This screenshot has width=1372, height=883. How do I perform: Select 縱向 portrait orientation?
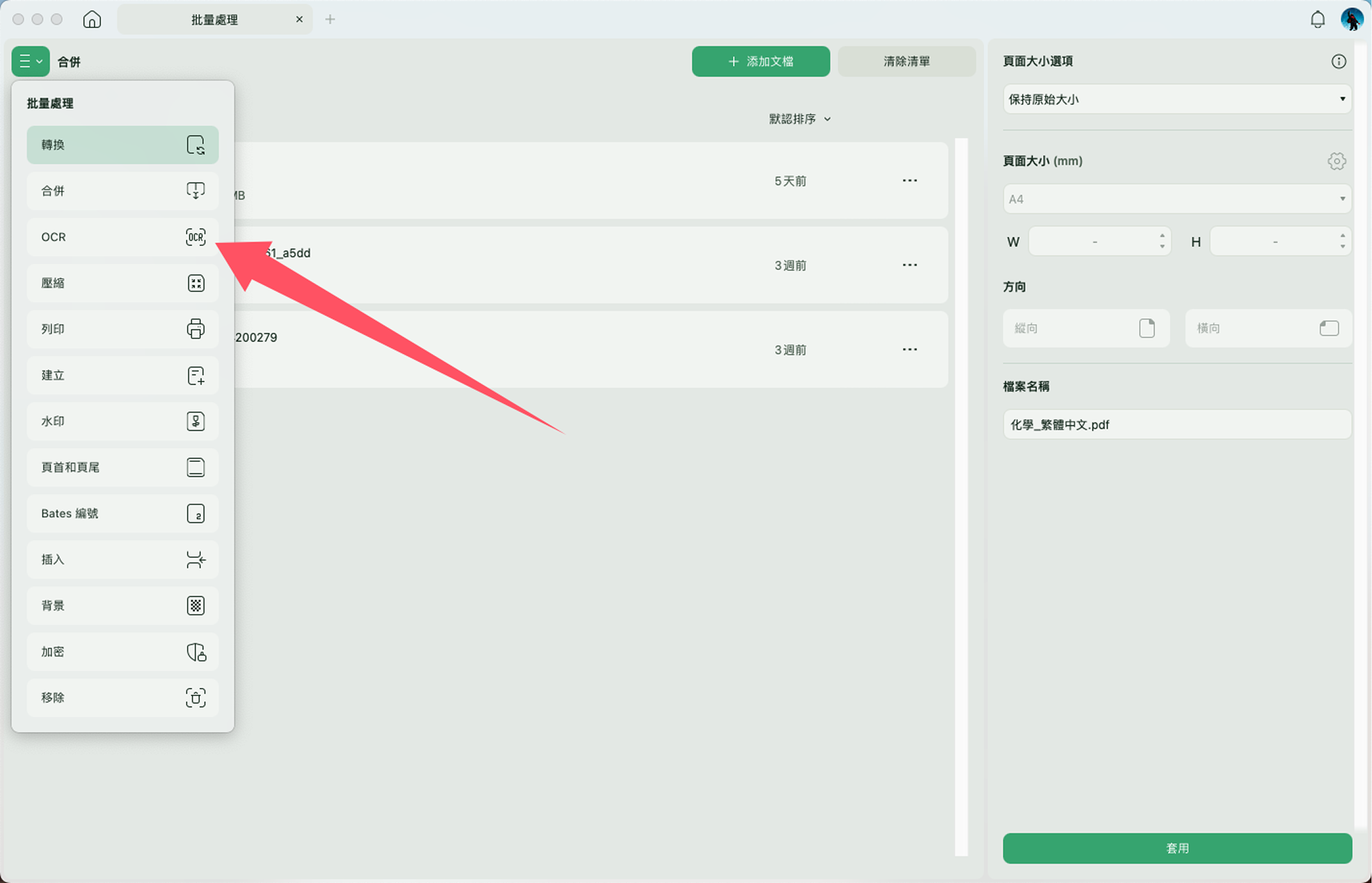coord(1086,328)
